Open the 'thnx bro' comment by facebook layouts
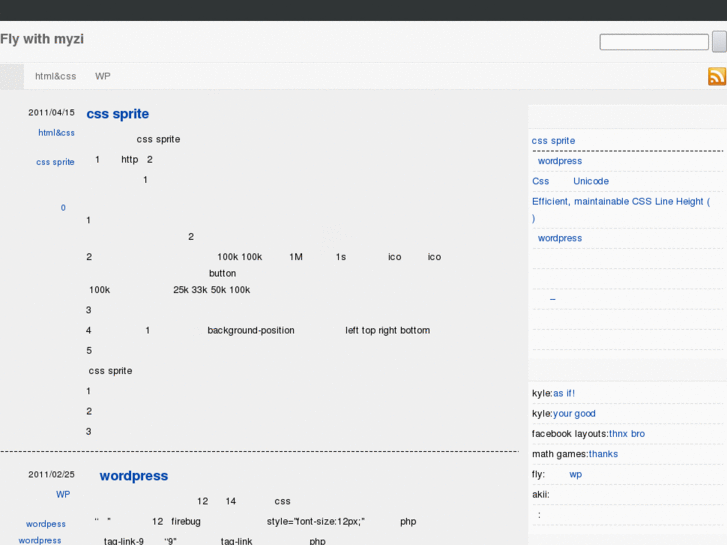Screen dimensions: 727x545 click(626, 434)
